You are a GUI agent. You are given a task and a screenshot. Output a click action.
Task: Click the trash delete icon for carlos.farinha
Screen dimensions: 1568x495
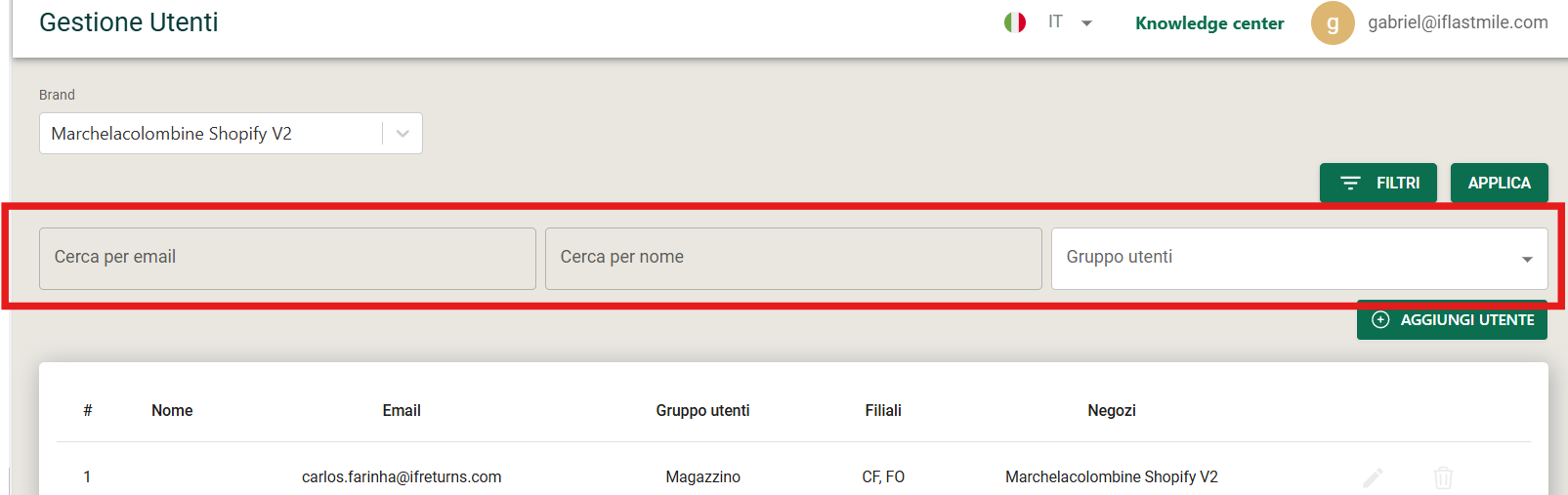pyautogui.click(x=1443, y=477)
